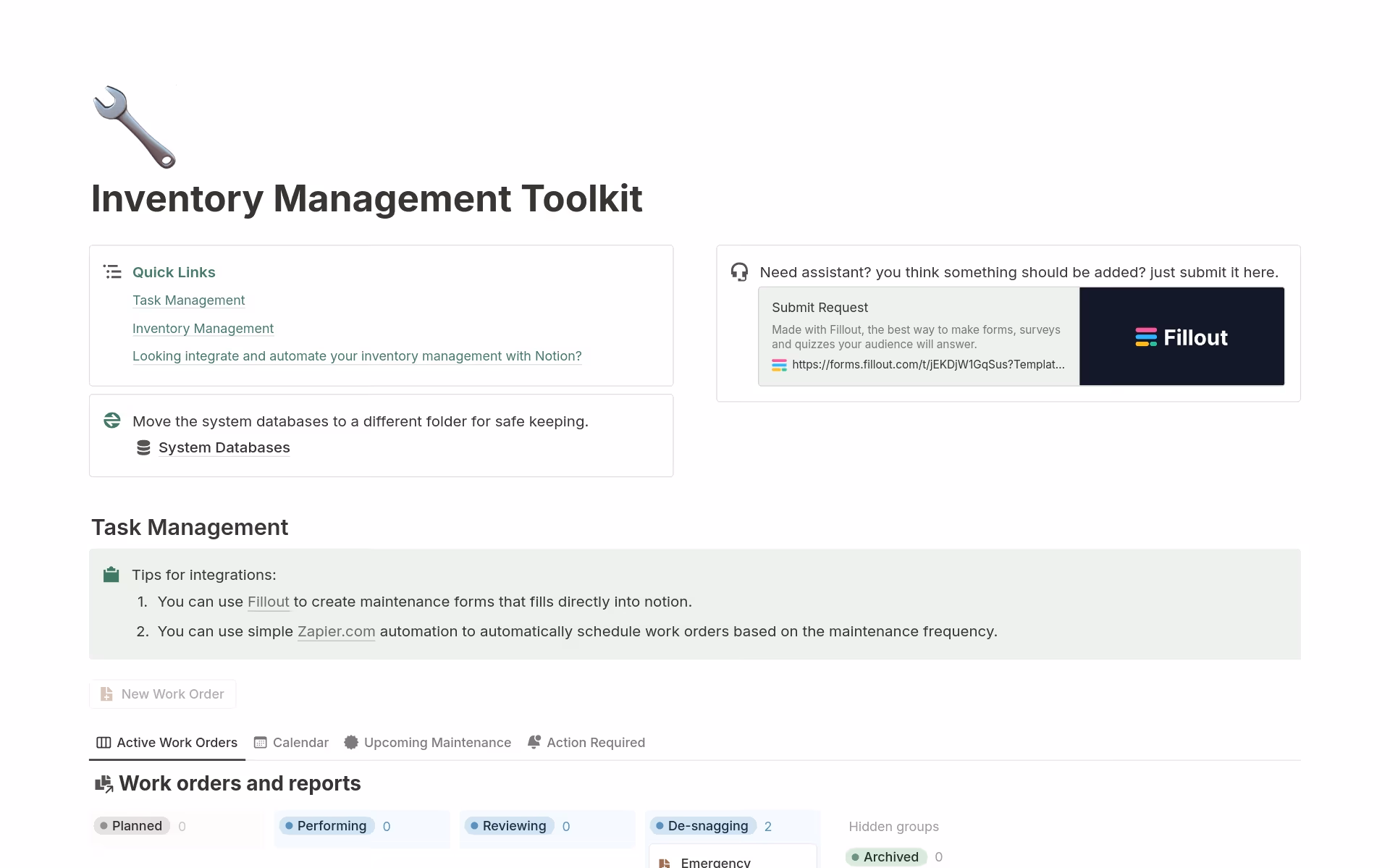The image size is (1390, 868).
Task: Click the Fillout logo thumbnail
Action: pyautogui.click(x=1181, y=337)
